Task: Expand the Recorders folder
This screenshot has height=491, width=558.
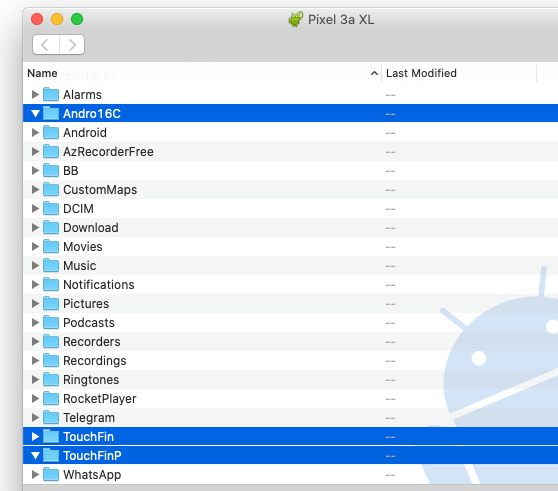Action: 35,342
